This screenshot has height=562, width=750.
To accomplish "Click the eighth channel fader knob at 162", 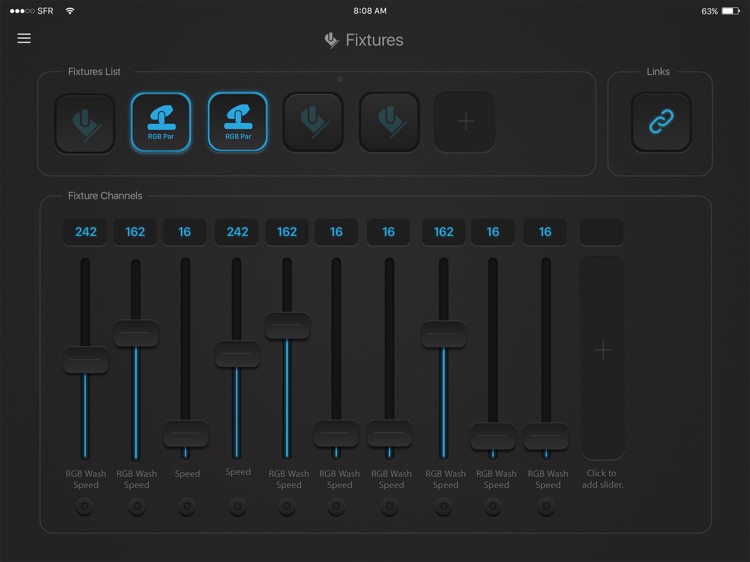I will tap(443, 334).
